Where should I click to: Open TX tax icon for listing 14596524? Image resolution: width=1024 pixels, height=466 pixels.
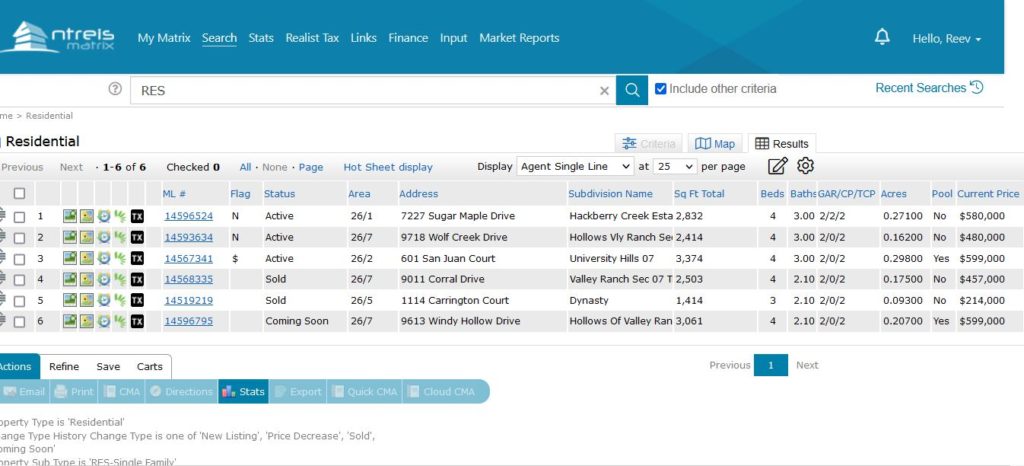pyautogui.click(x=137, y=216)
